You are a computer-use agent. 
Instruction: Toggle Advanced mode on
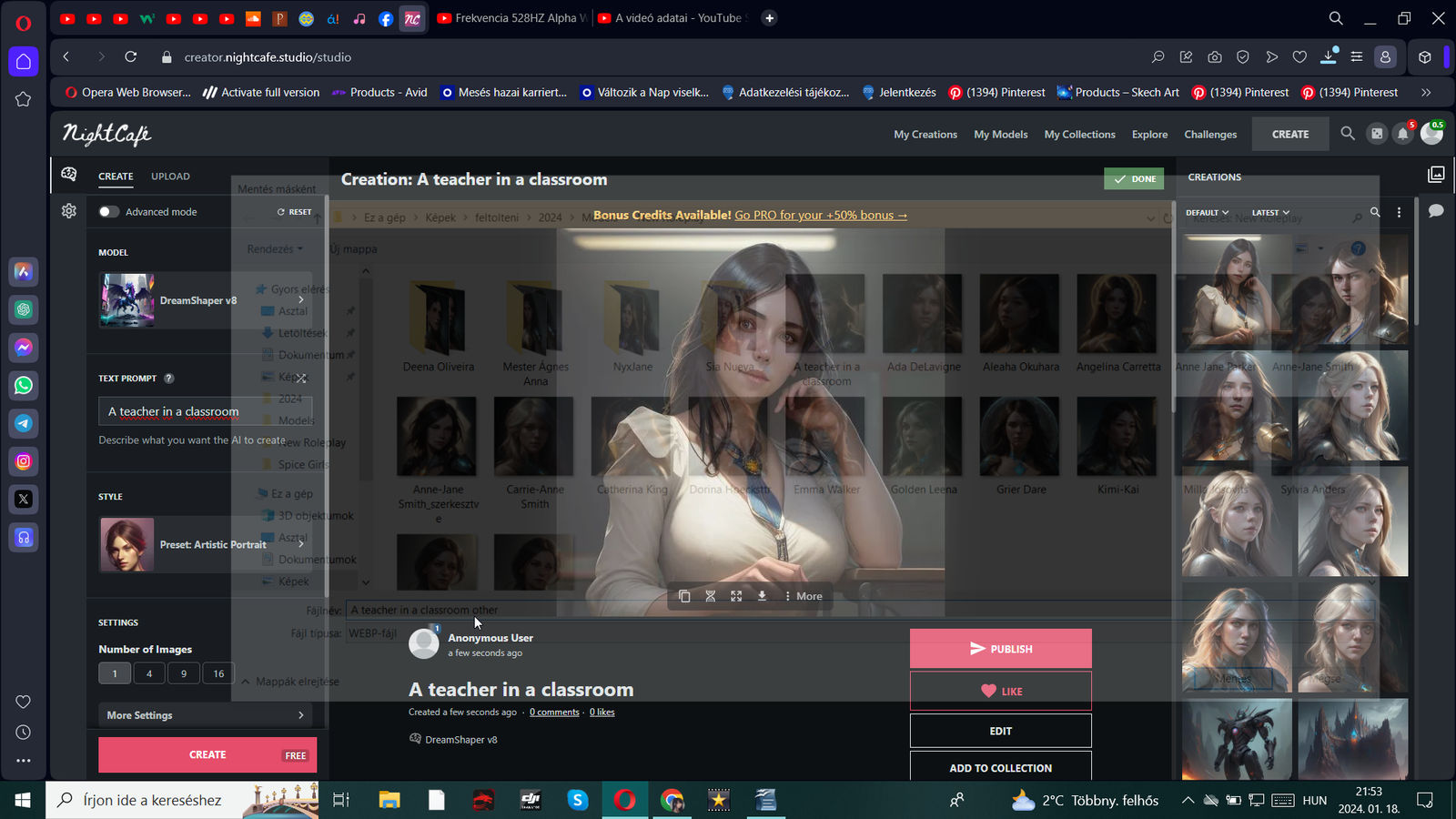[x=109, y=212]
